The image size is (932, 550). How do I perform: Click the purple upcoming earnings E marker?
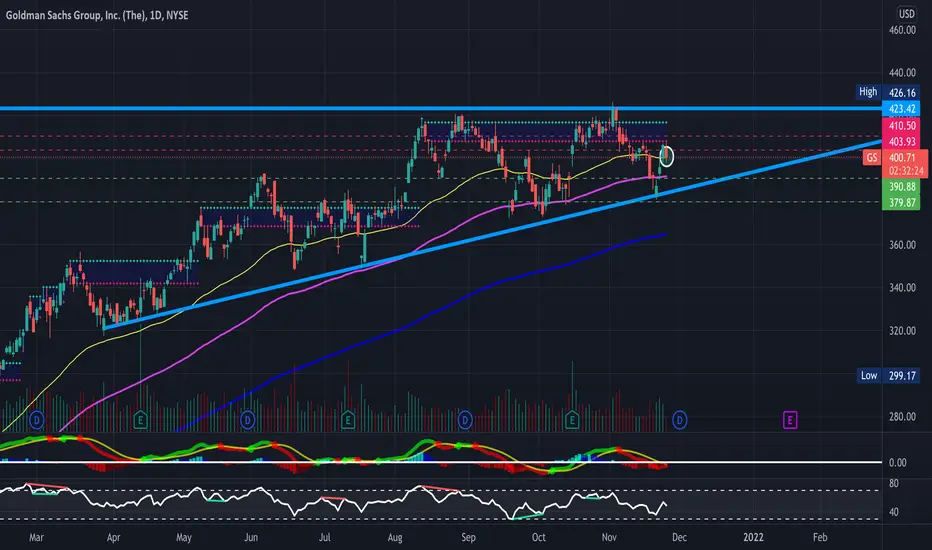click(x=790, y=420)
